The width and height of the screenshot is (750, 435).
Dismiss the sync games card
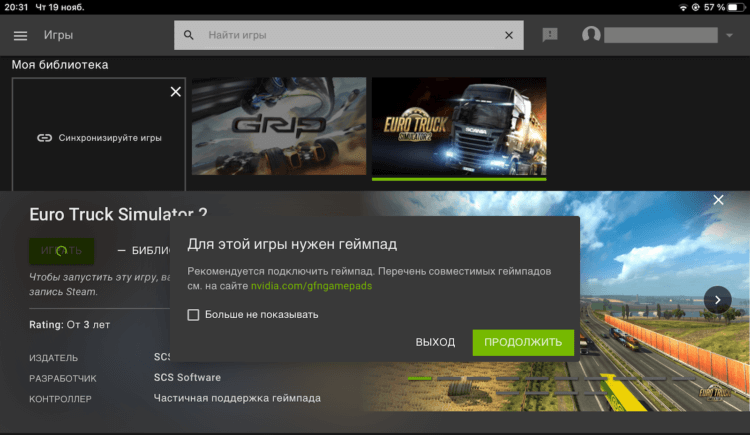click(176, 91)
